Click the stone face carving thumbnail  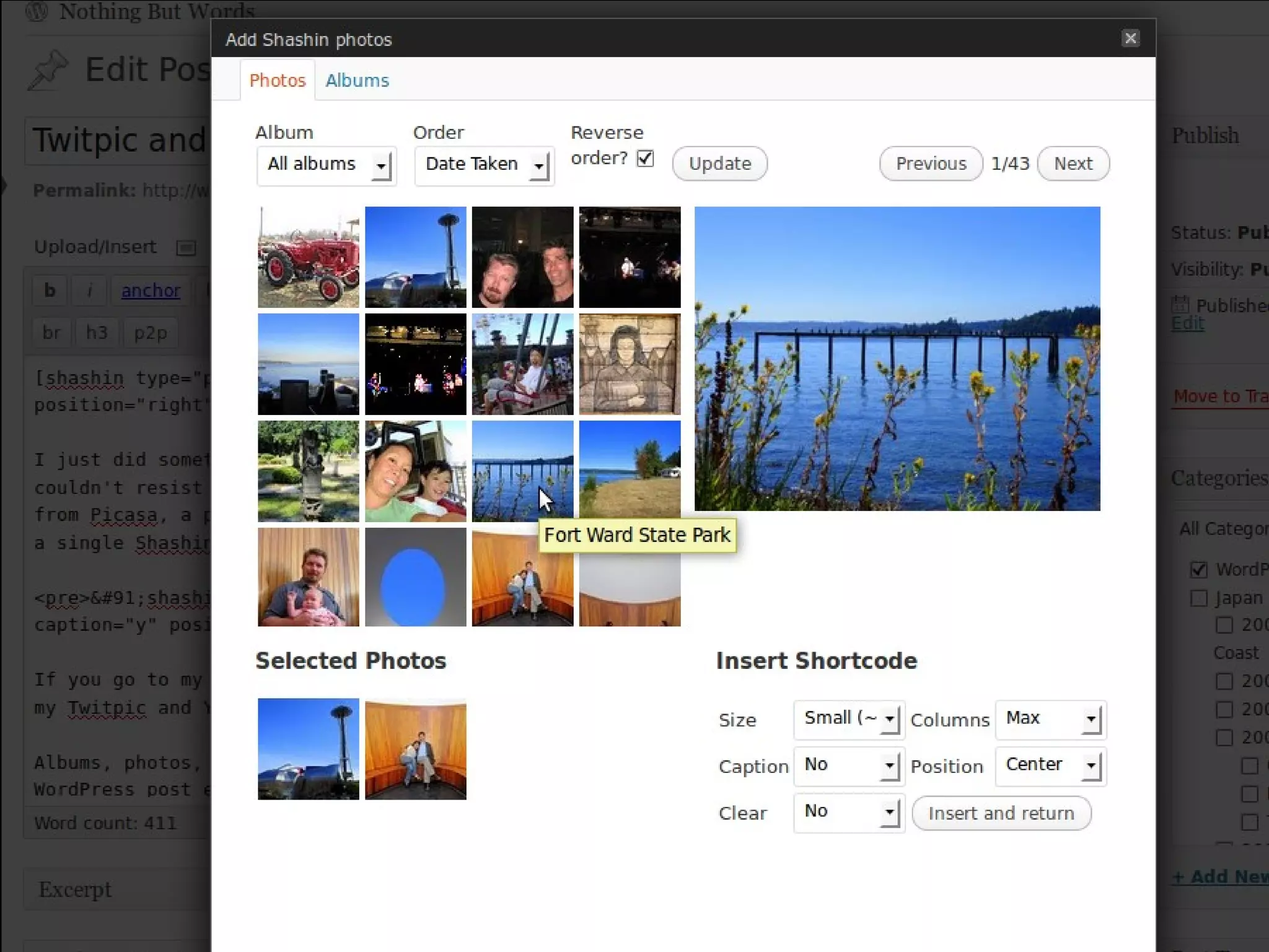[x=630, y=364]
